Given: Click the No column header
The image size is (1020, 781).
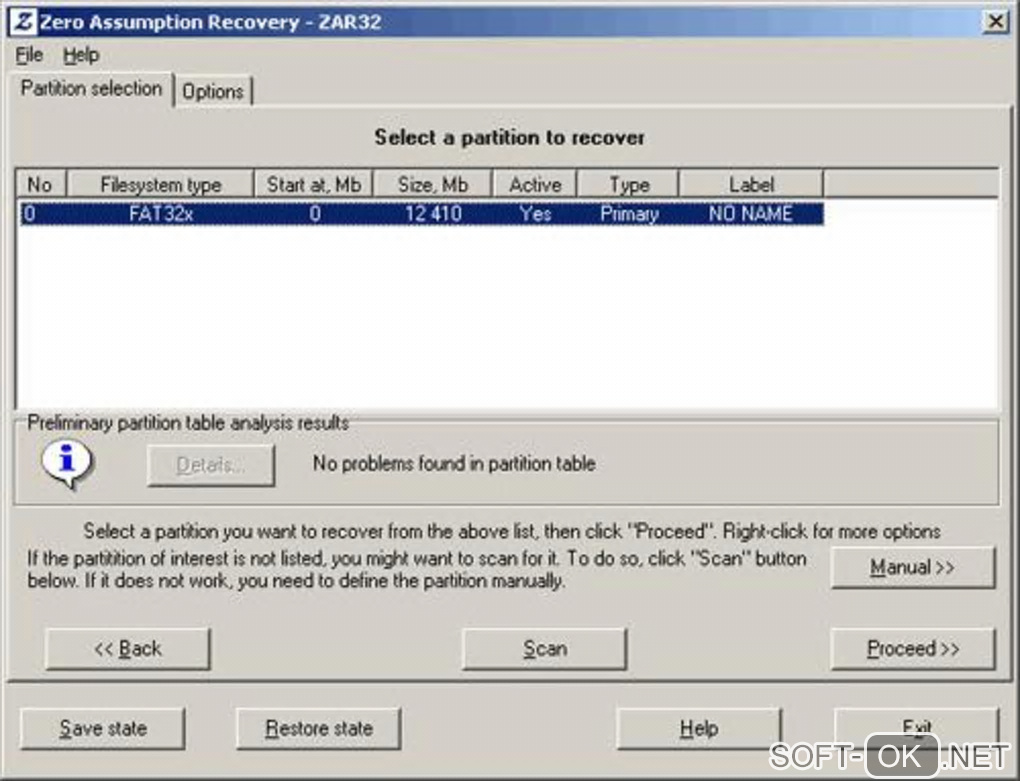Looking at the screenshot, I should point(40,185).
